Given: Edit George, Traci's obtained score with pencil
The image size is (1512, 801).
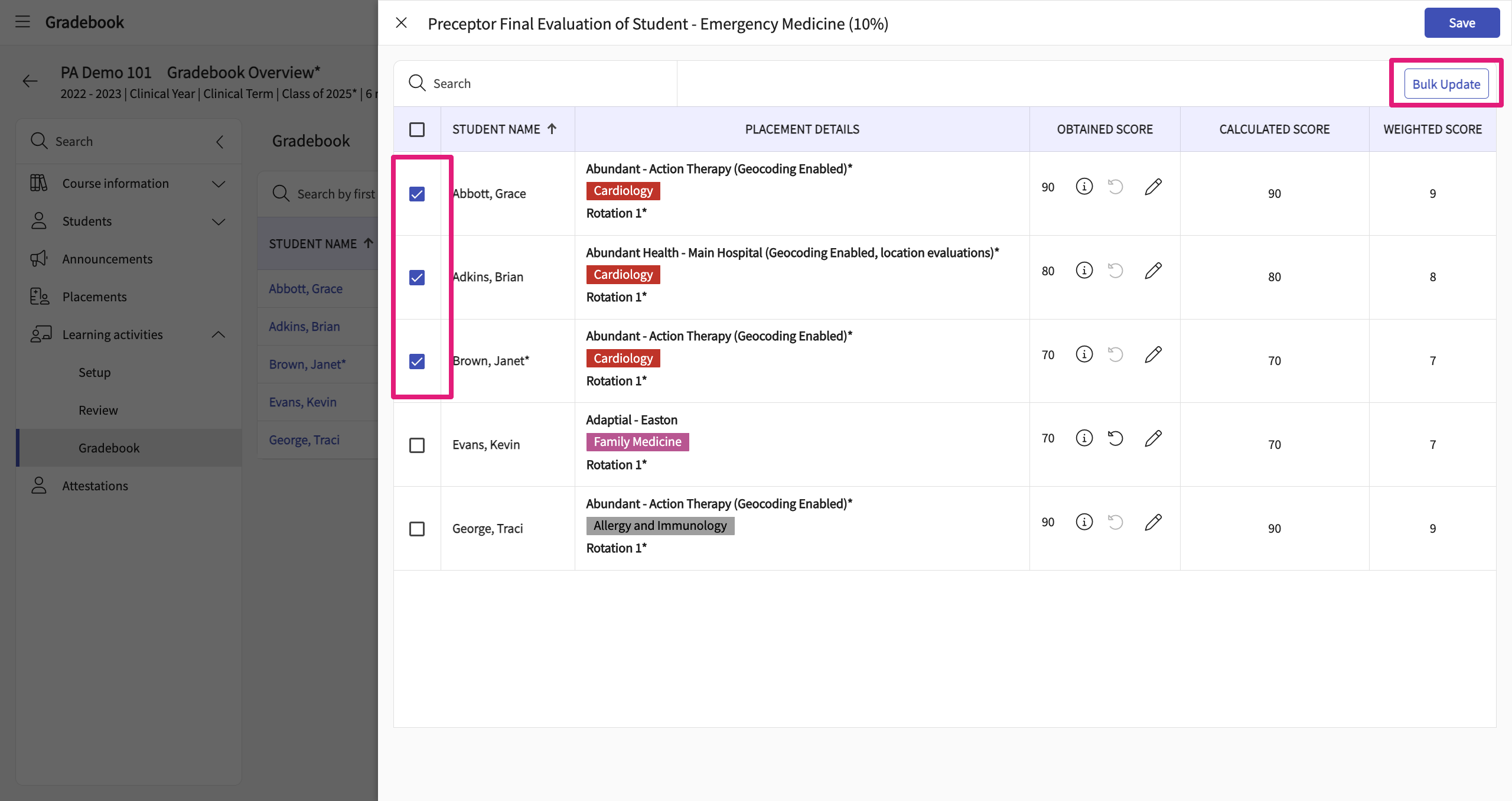Looking at the screenshot, I should tap(1153, 522).
